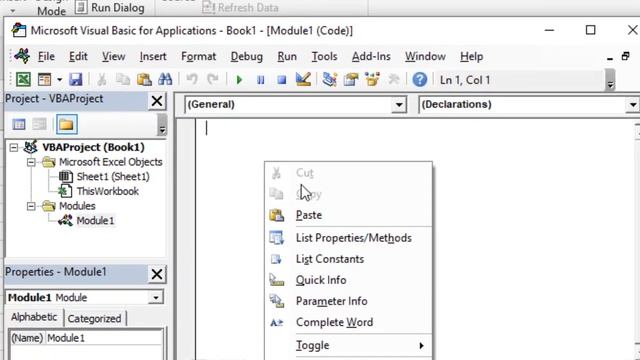The width and height of the screenshot is (640, 360).
Task: Open the Format menu
Action: point(198,56)
